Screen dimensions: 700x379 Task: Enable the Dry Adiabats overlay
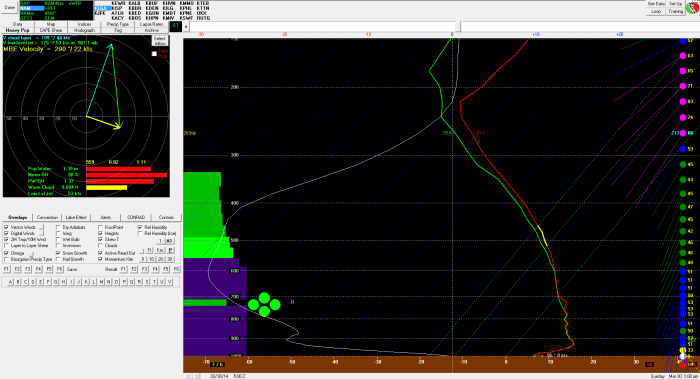(58, 227)
